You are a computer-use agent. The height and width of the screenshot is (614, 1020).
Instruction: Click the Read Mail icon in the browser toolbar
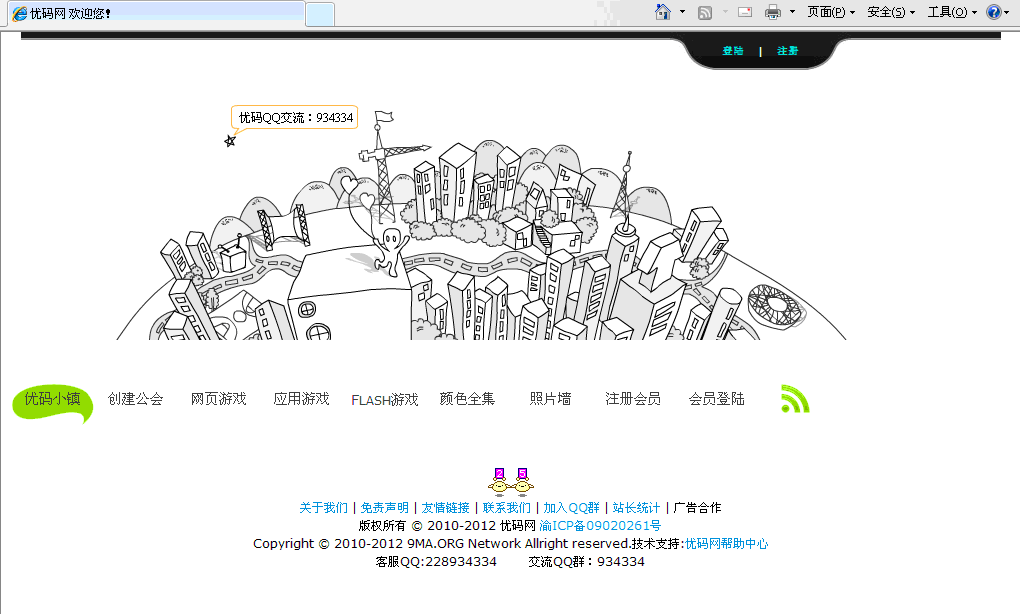click(x=743, y=11)
